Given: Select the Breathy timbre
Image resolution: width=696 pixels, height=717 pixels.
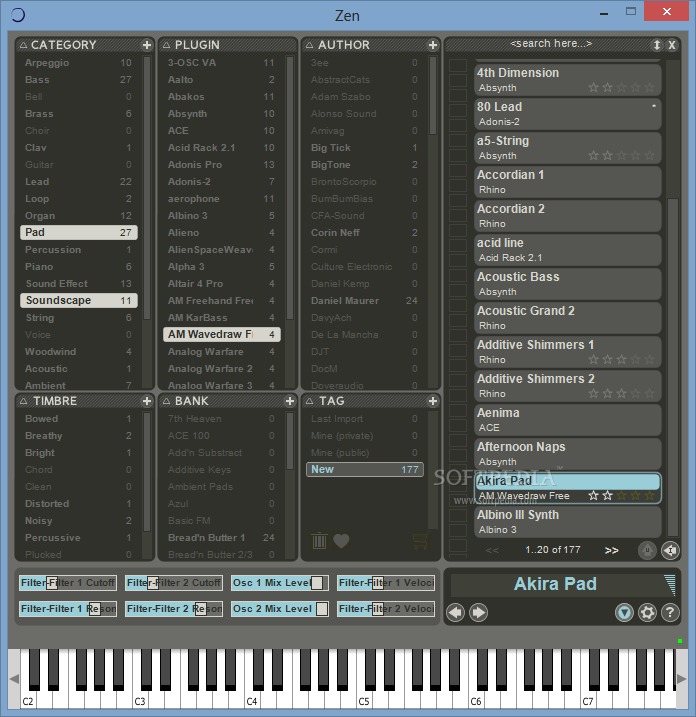Looking at the screenshot, I should click(79, 435).
